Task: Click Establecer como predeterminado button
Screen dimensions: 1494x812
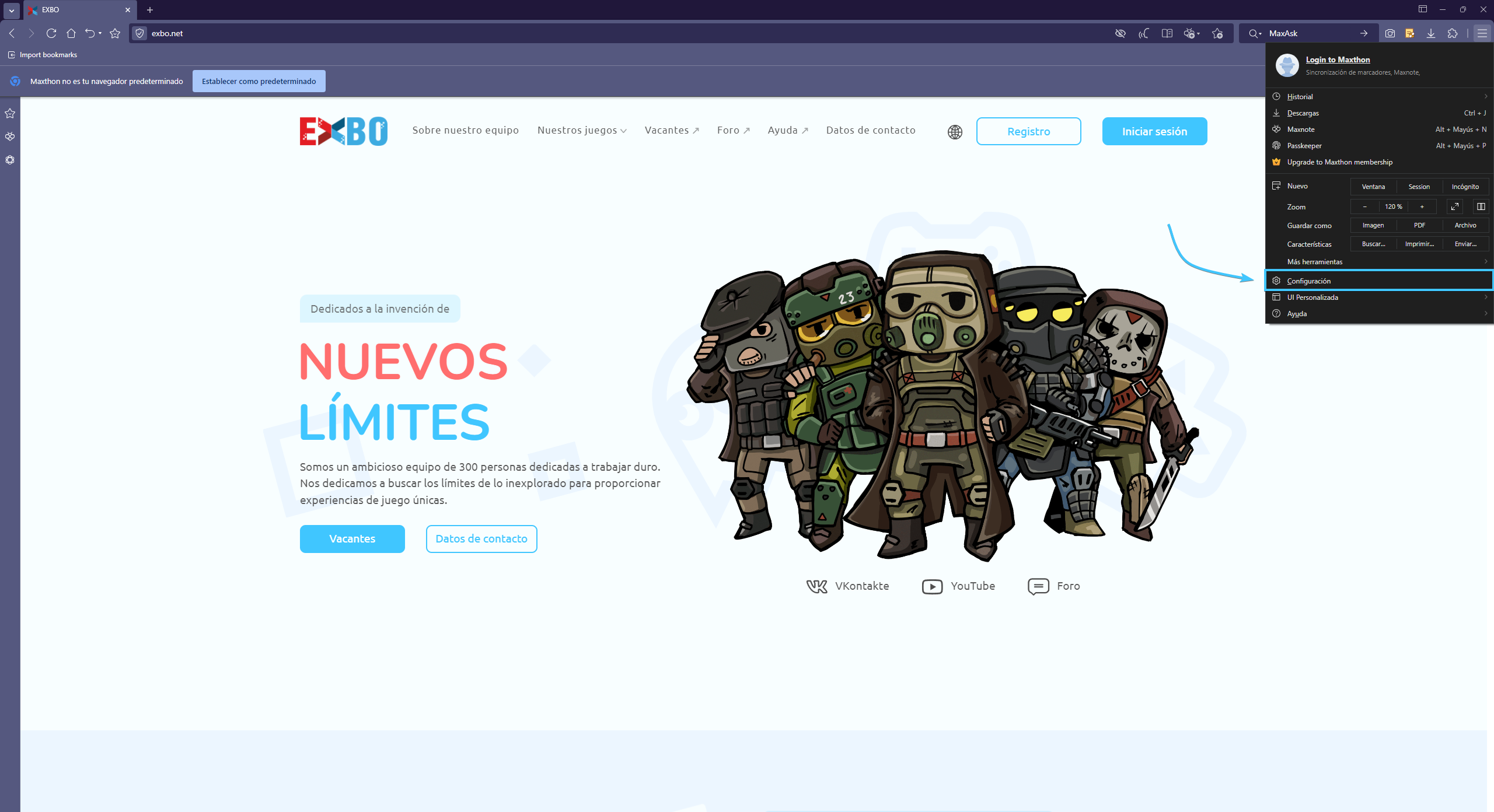Action: click(x=259, y=81)
